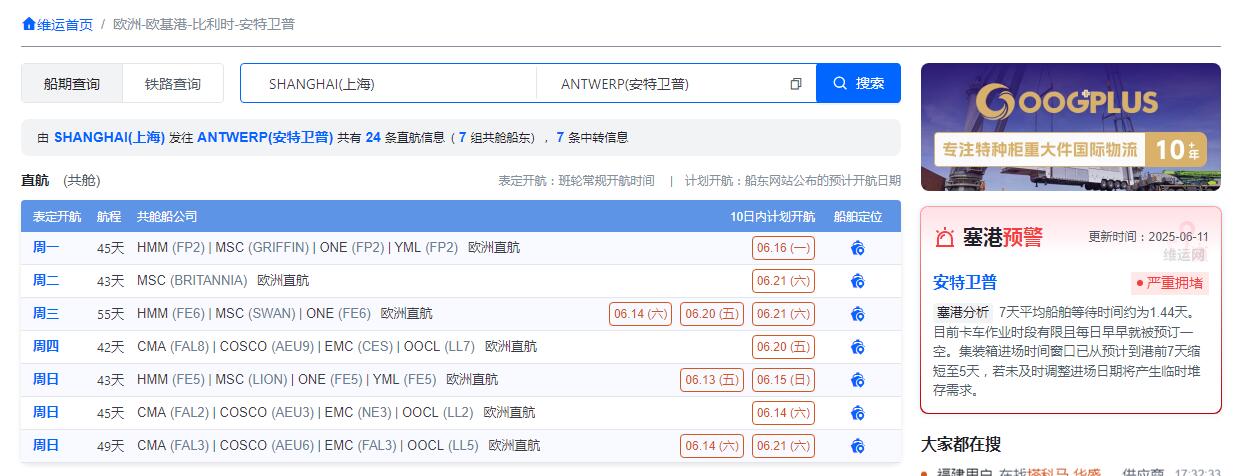Click 周日 in the HMM (FE5) row
Image resolution: width=1237 pixels, height=476 pixels.
click(46, 380)
